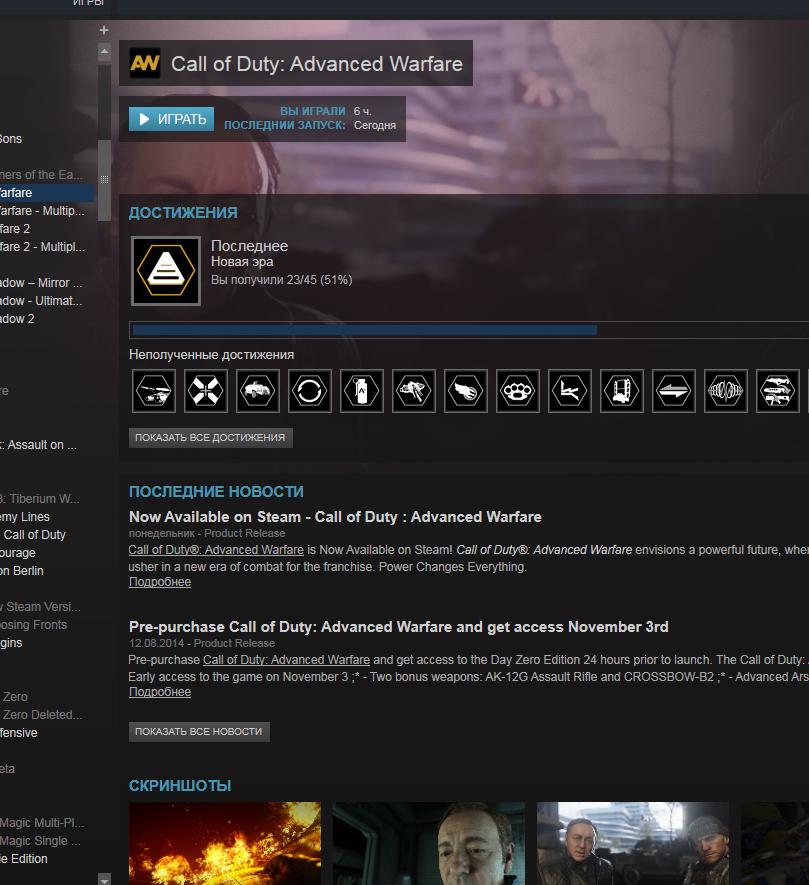Open the Подробнее link under Pre-purchase news

tap(160, 692)
